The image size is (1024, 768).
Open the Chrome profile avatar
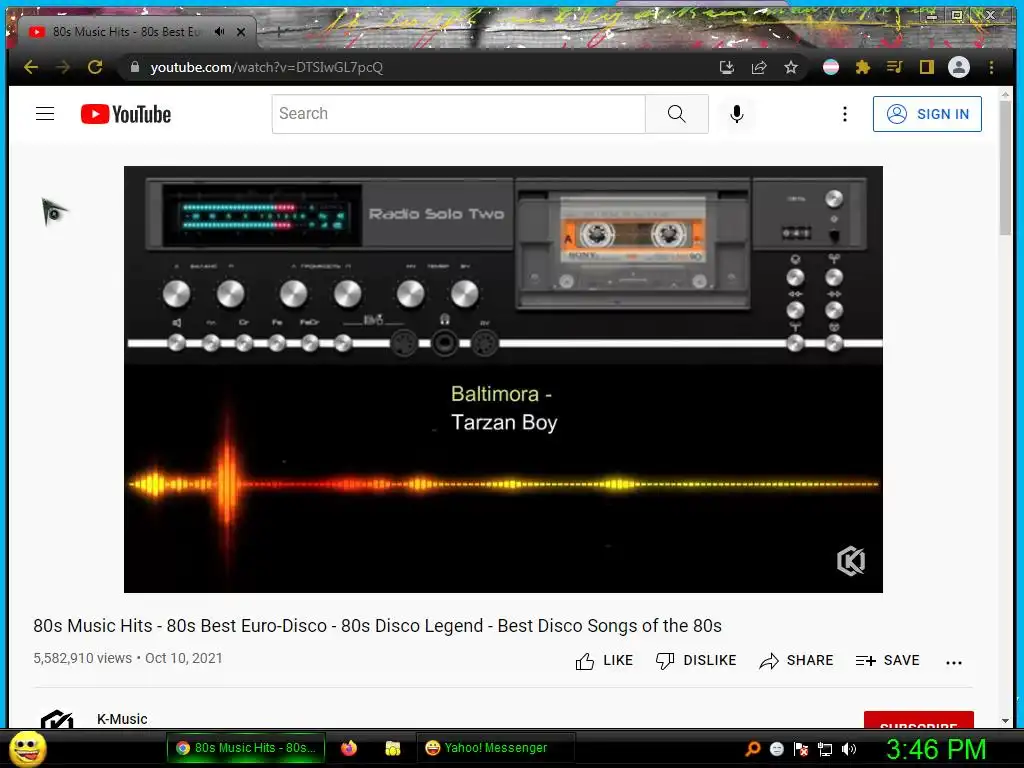pos(959,67)
